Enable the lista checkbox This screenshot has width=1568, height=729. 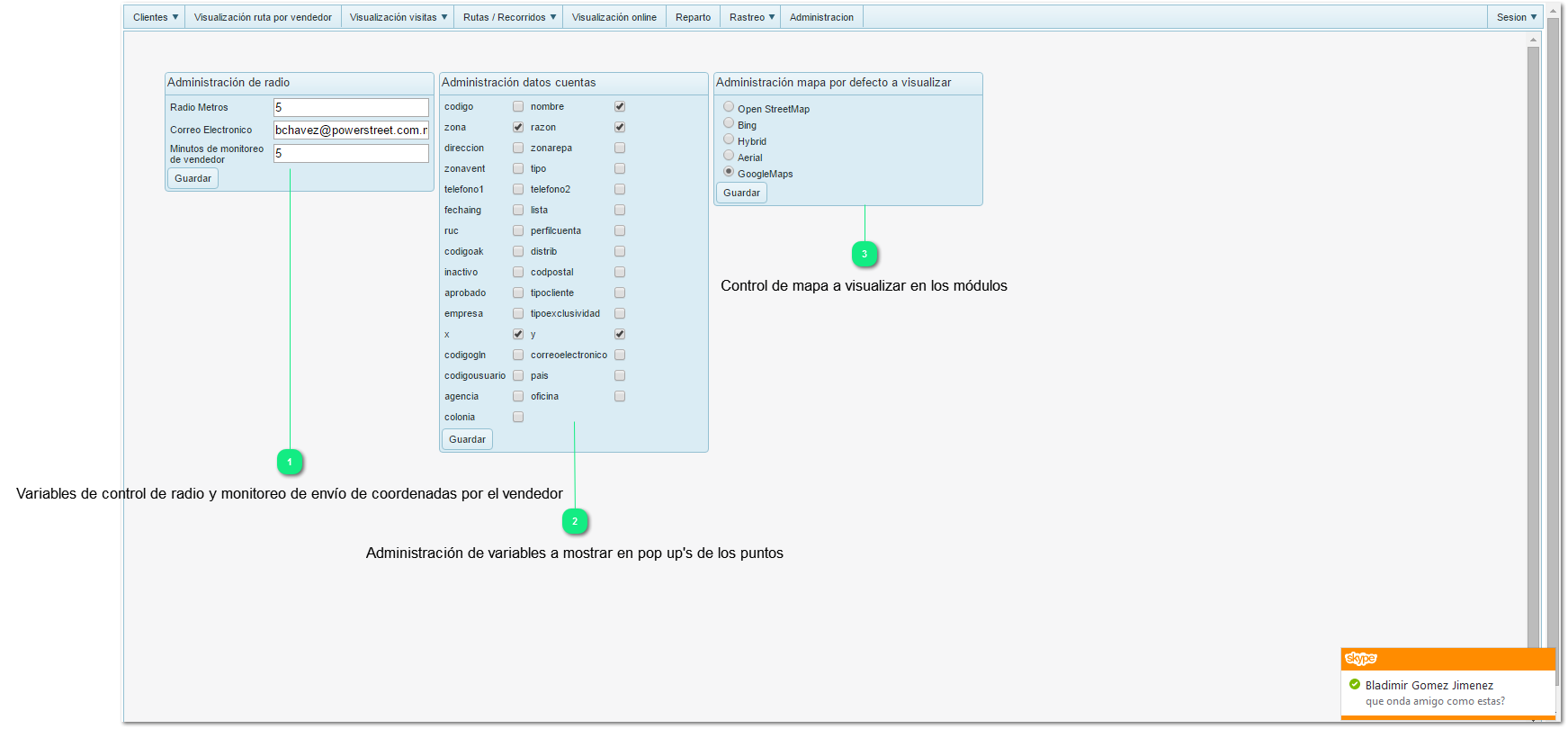pos(620,210)
